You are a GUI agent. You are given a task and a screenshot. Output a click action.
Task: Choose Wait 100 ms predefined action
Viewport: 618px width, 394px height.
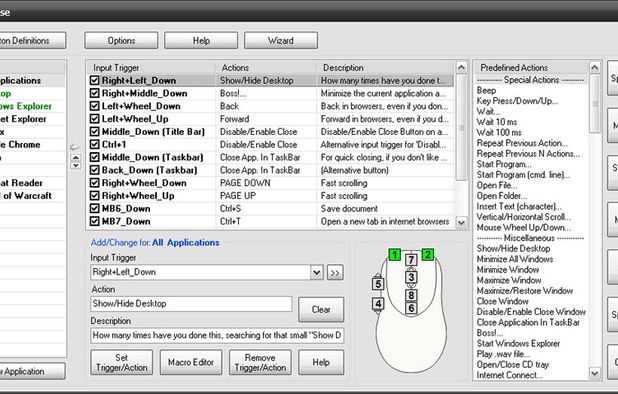[x=499, y=133]
